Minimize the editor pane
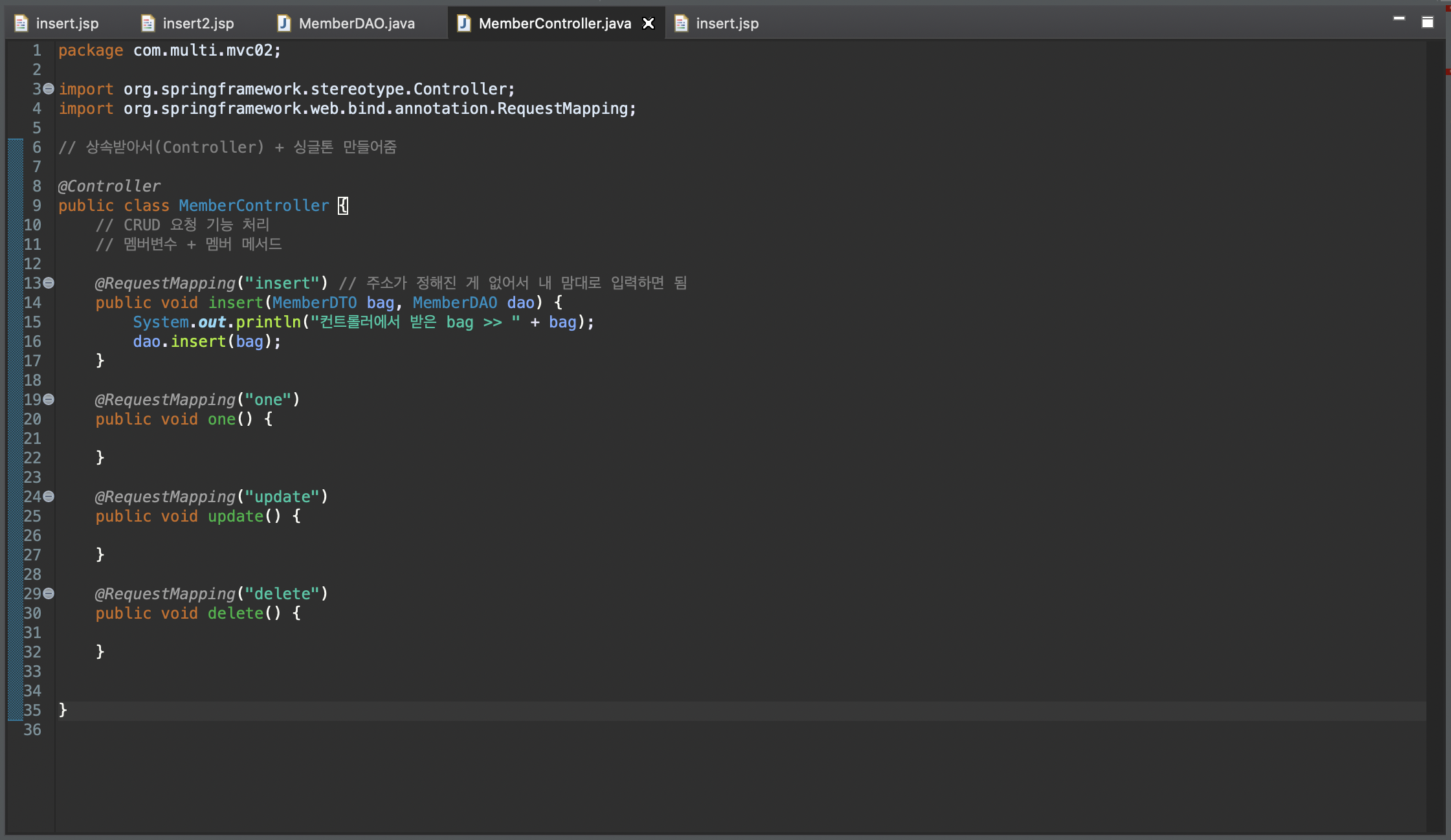This screenshot has height=840, width=1451. pyautogui.click(x=1399, y=19)
